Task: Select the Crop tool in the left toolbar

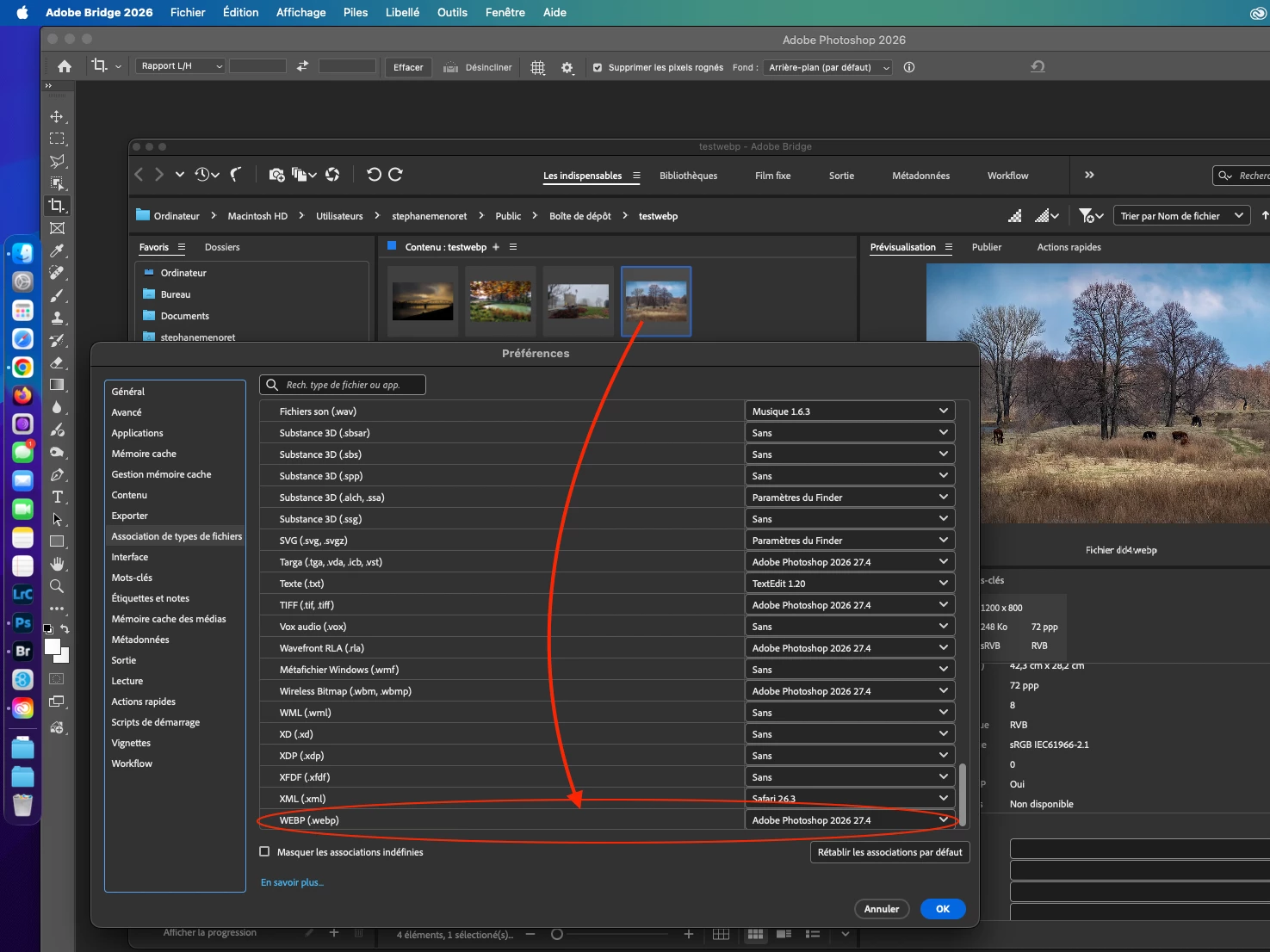Action: (57, 206)
